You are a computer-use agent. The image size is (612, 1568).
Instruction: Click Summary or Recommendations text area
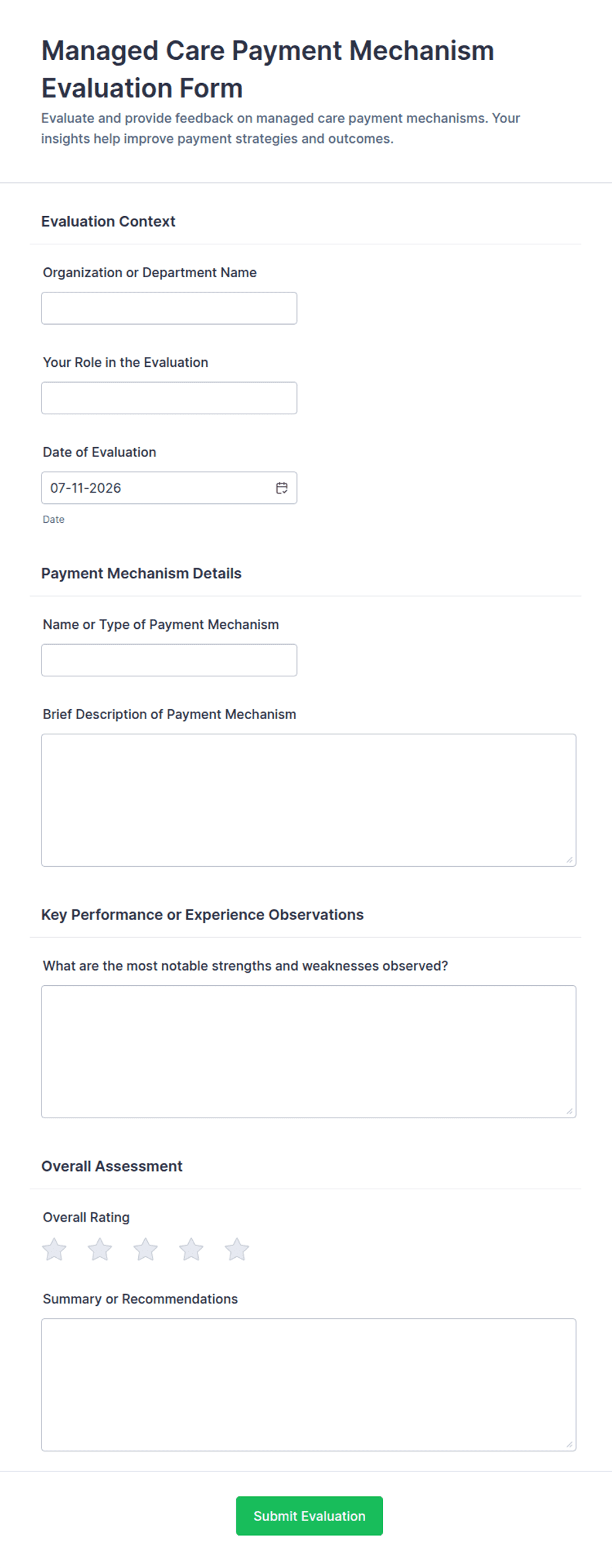tap(309, 1385)
